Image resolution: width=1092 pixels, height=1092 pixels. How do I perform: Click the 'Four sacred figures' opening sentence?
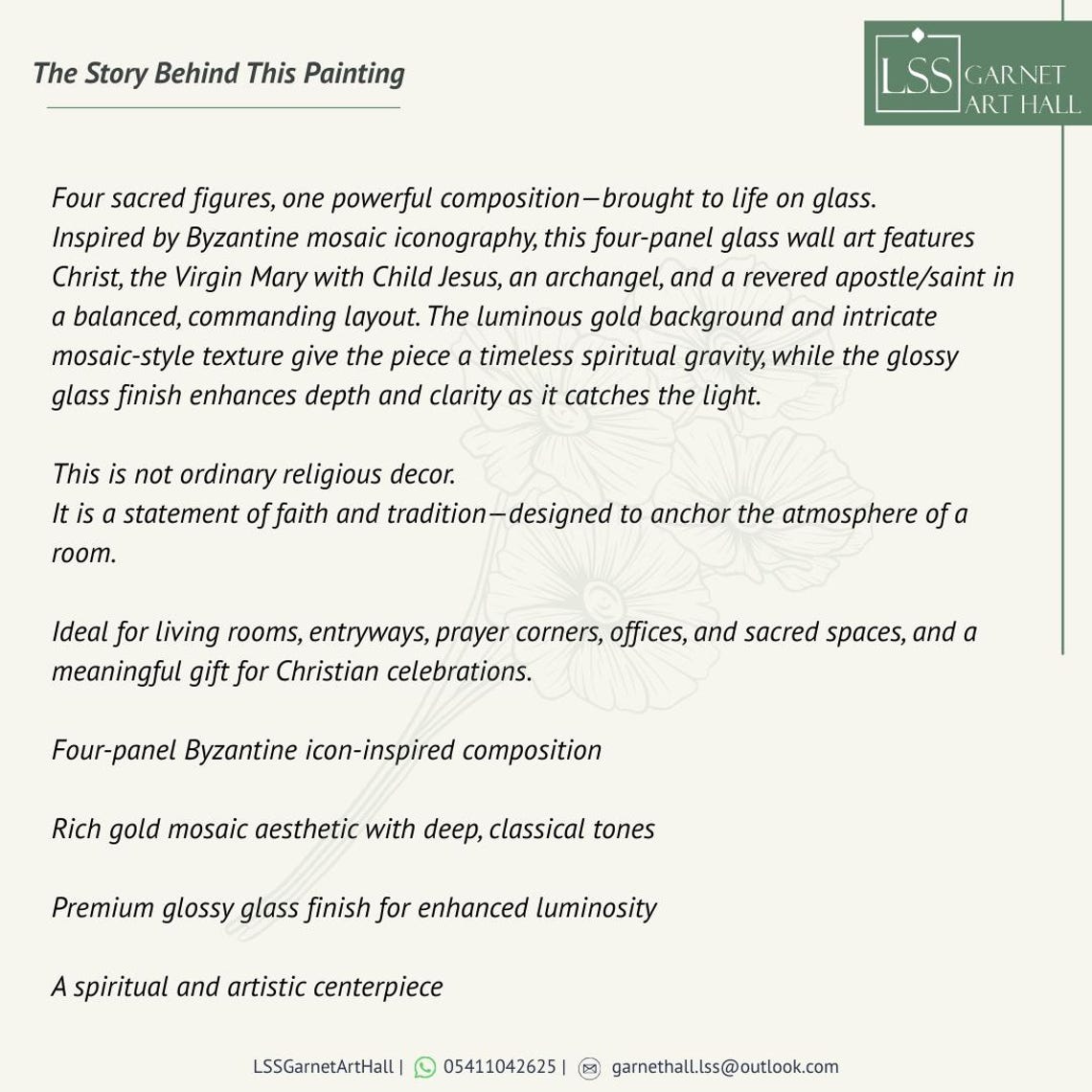coord(464,198)
